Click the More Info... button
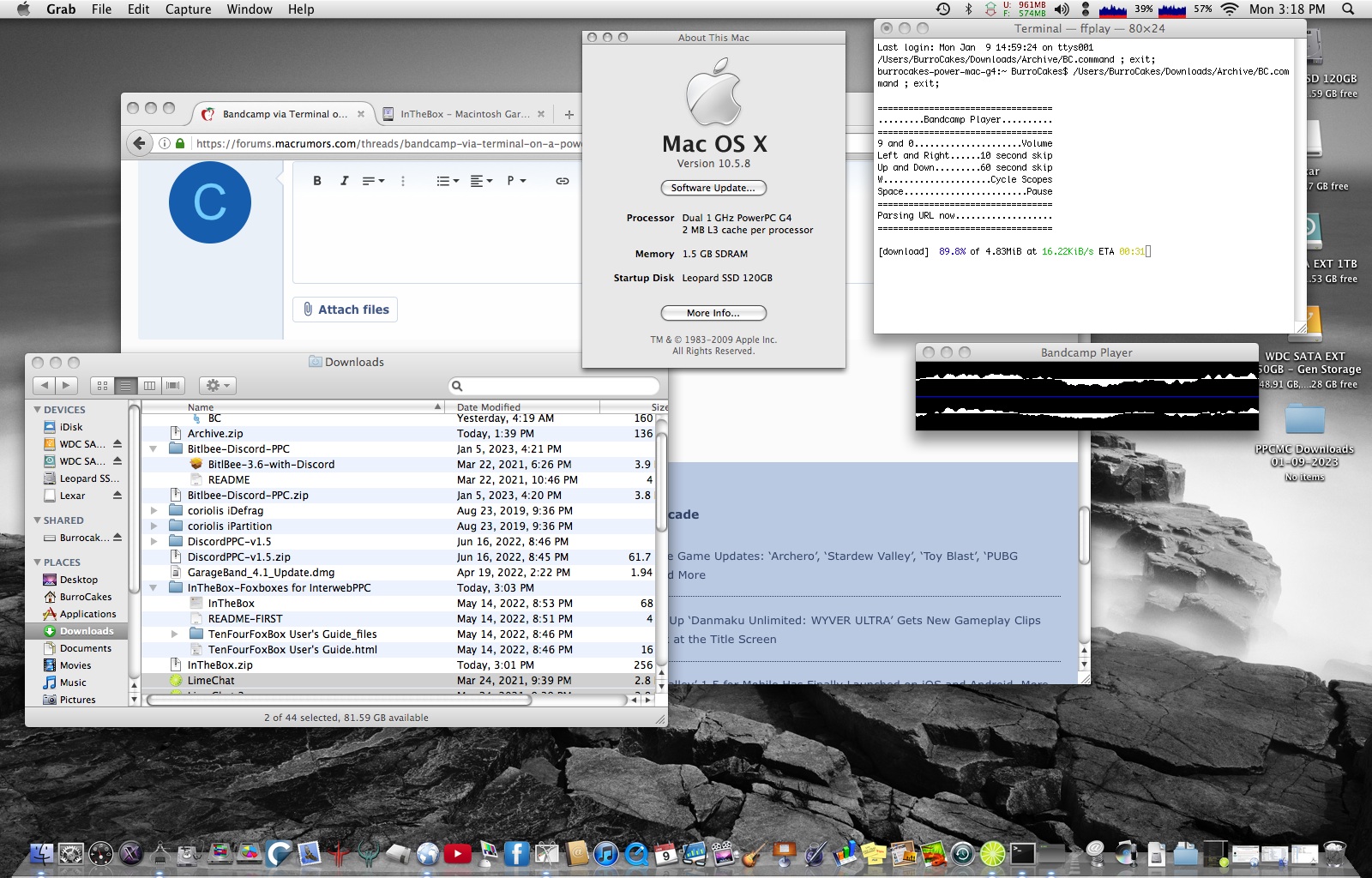This screenshot has height=878, width=1372. 713,313
